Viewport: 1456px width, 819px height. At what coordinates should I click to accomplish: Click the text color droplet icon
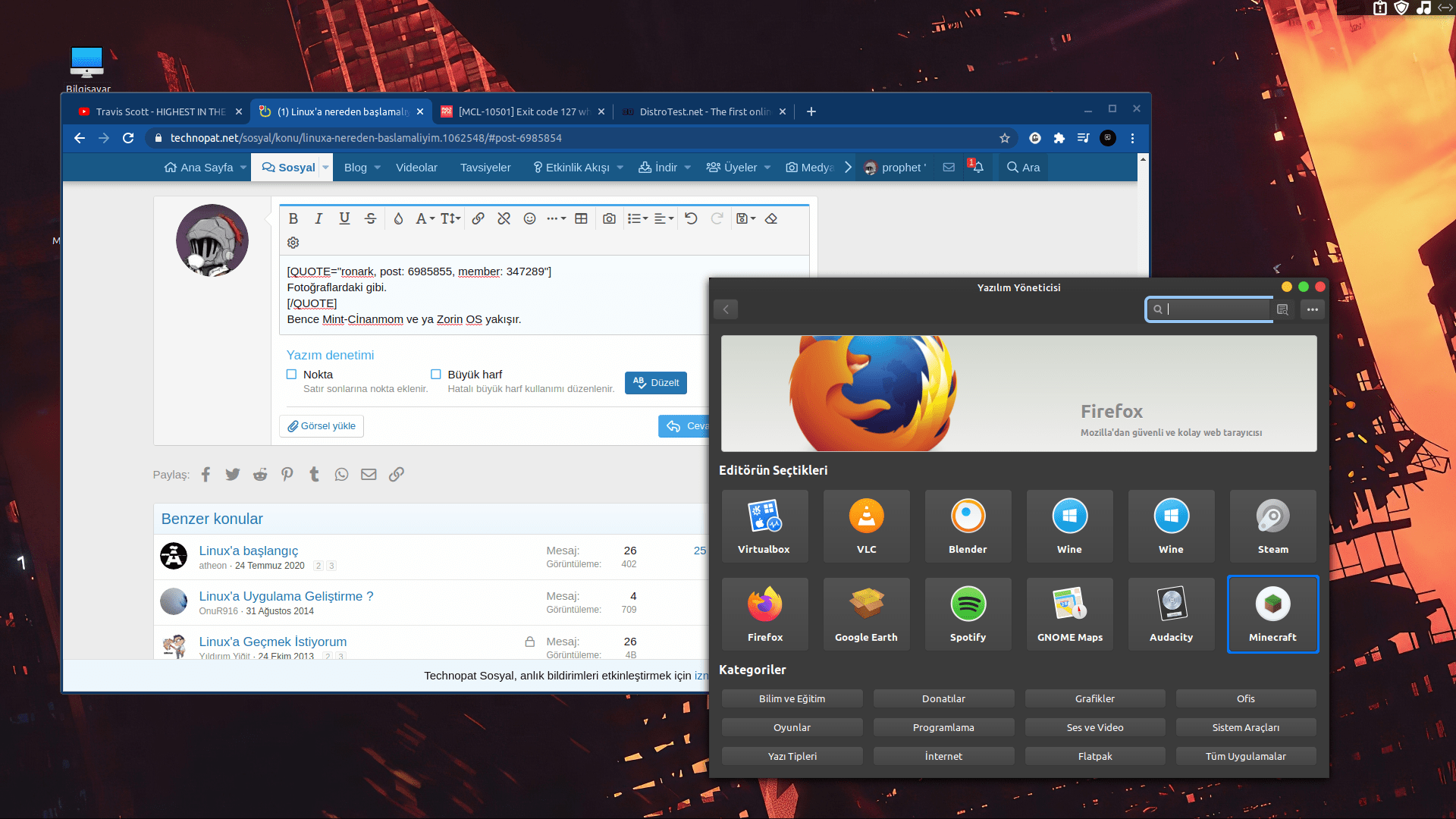[398, 218]
